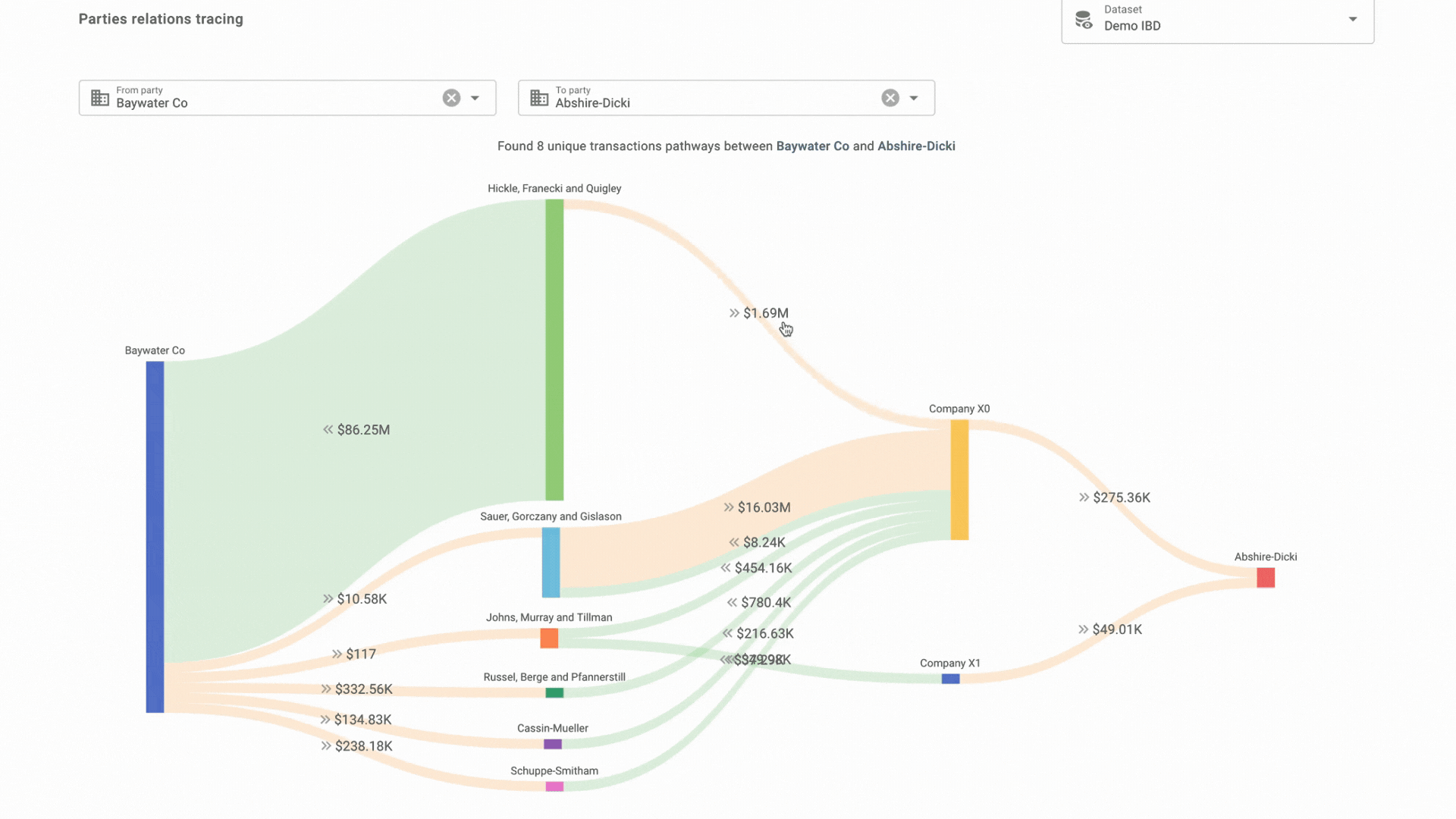Select the yellow Company X0 node
The image size is (1456, 819).
[x=959, y=479]
